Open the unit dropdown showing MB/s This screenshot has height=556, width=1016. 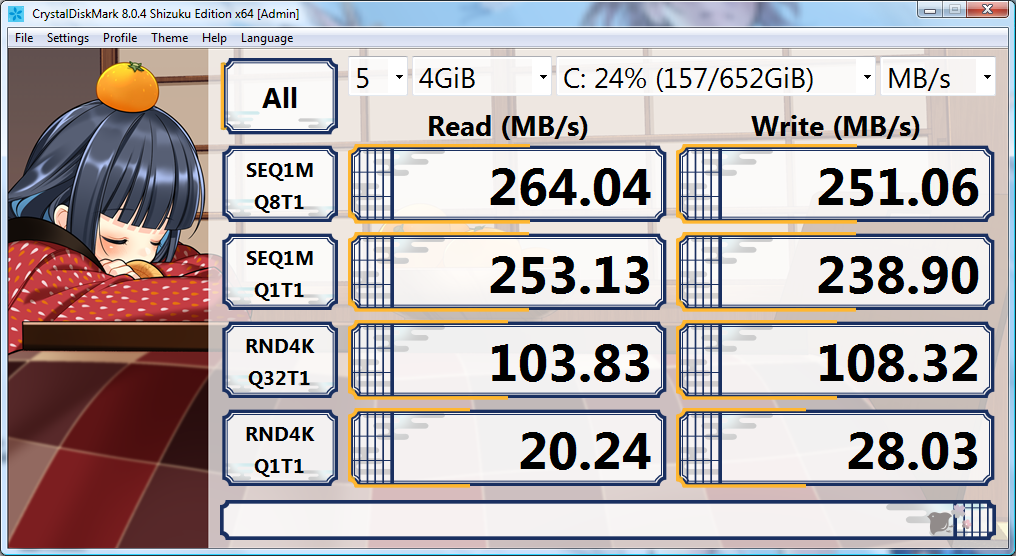938,77
